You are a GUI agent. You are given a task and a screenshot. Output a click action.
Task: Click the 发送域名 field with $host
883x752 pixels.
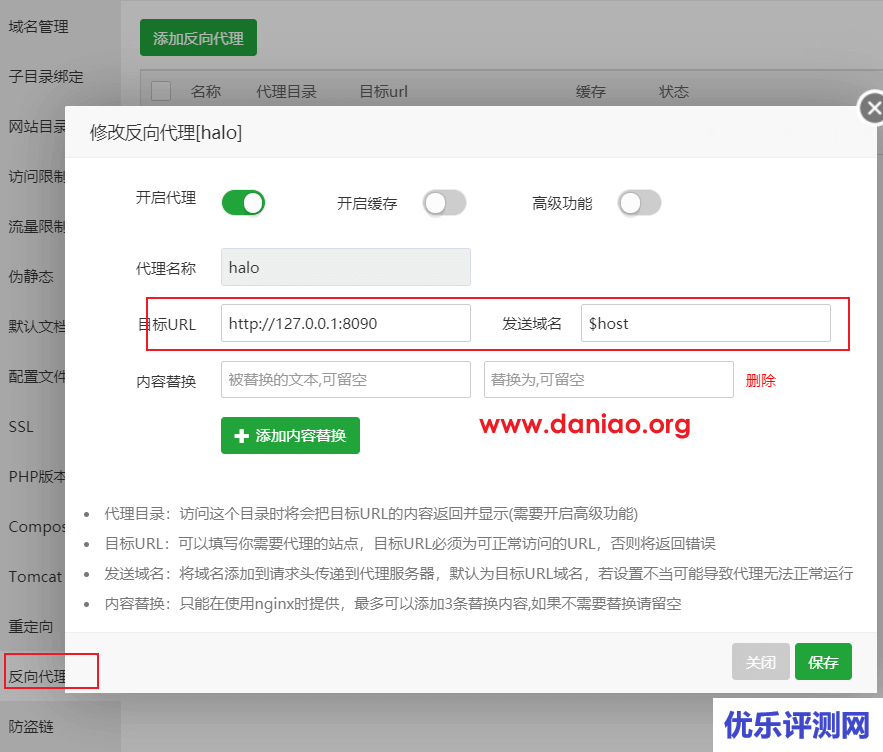click(x=706, y=323)
